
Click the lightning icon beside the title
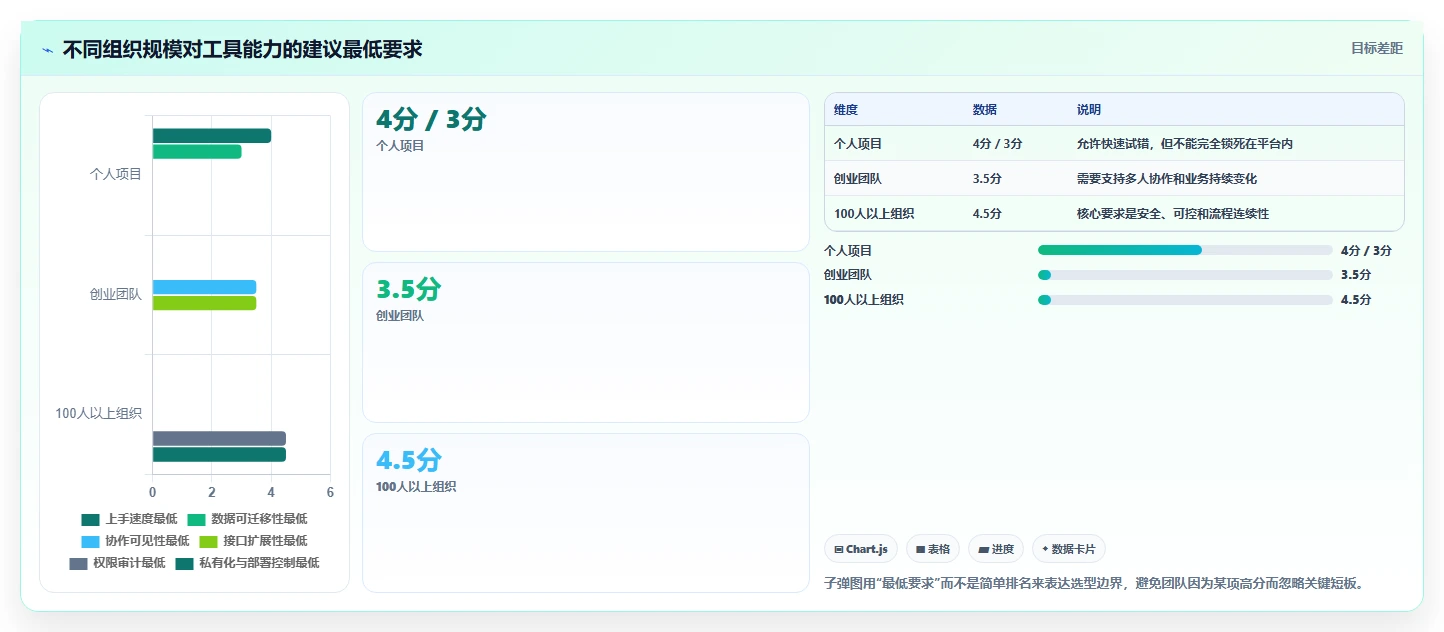pos(48,49)
